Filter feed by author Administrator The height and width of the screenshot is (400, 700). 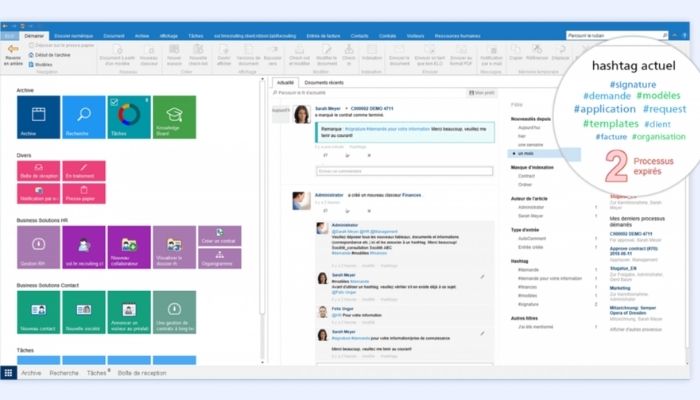pyautogui.click(x=531, y=207)
